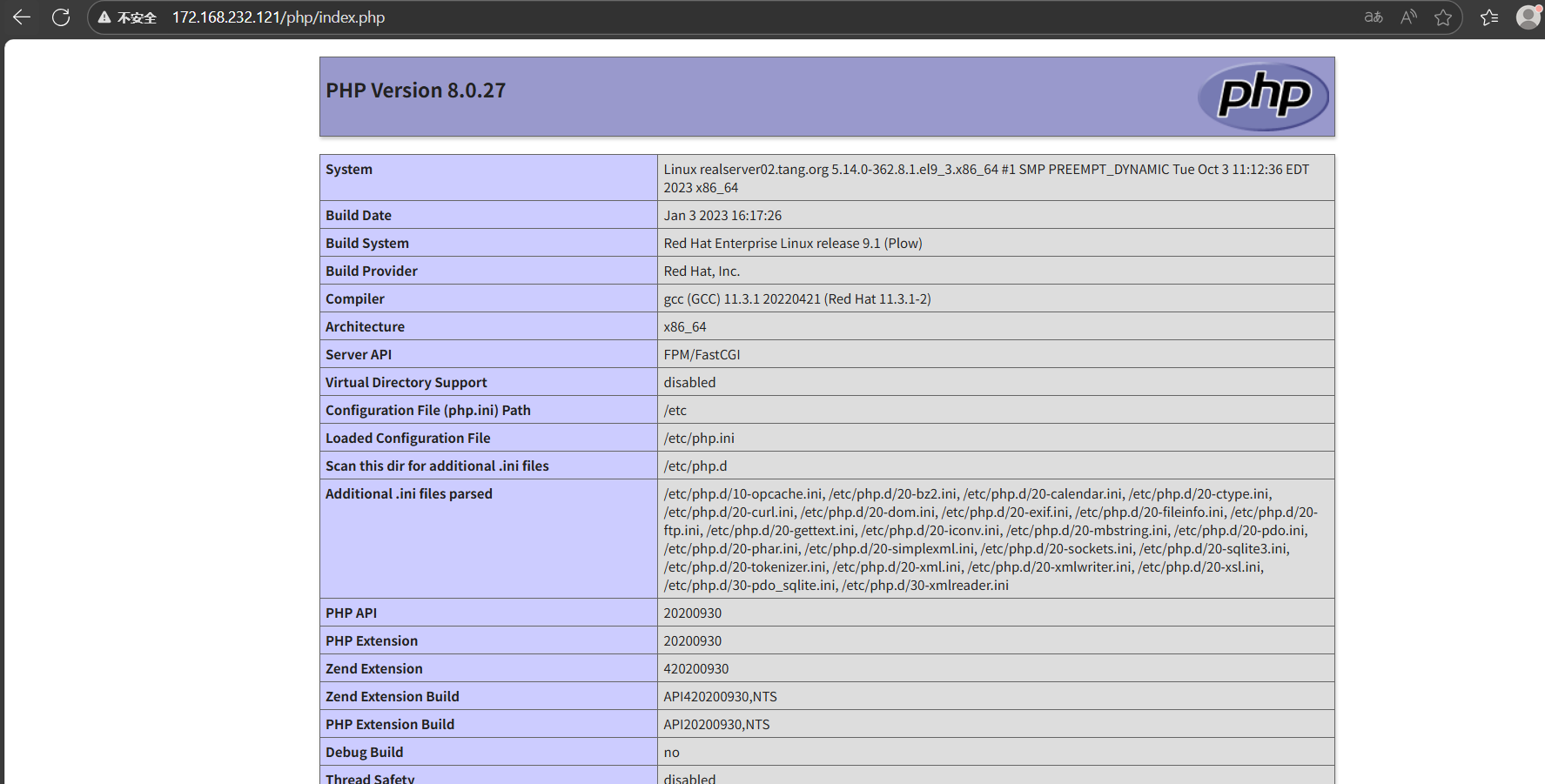Click Configuration File (php.ini) Path label
1545x784 pixels.
(x=428, y=411)
